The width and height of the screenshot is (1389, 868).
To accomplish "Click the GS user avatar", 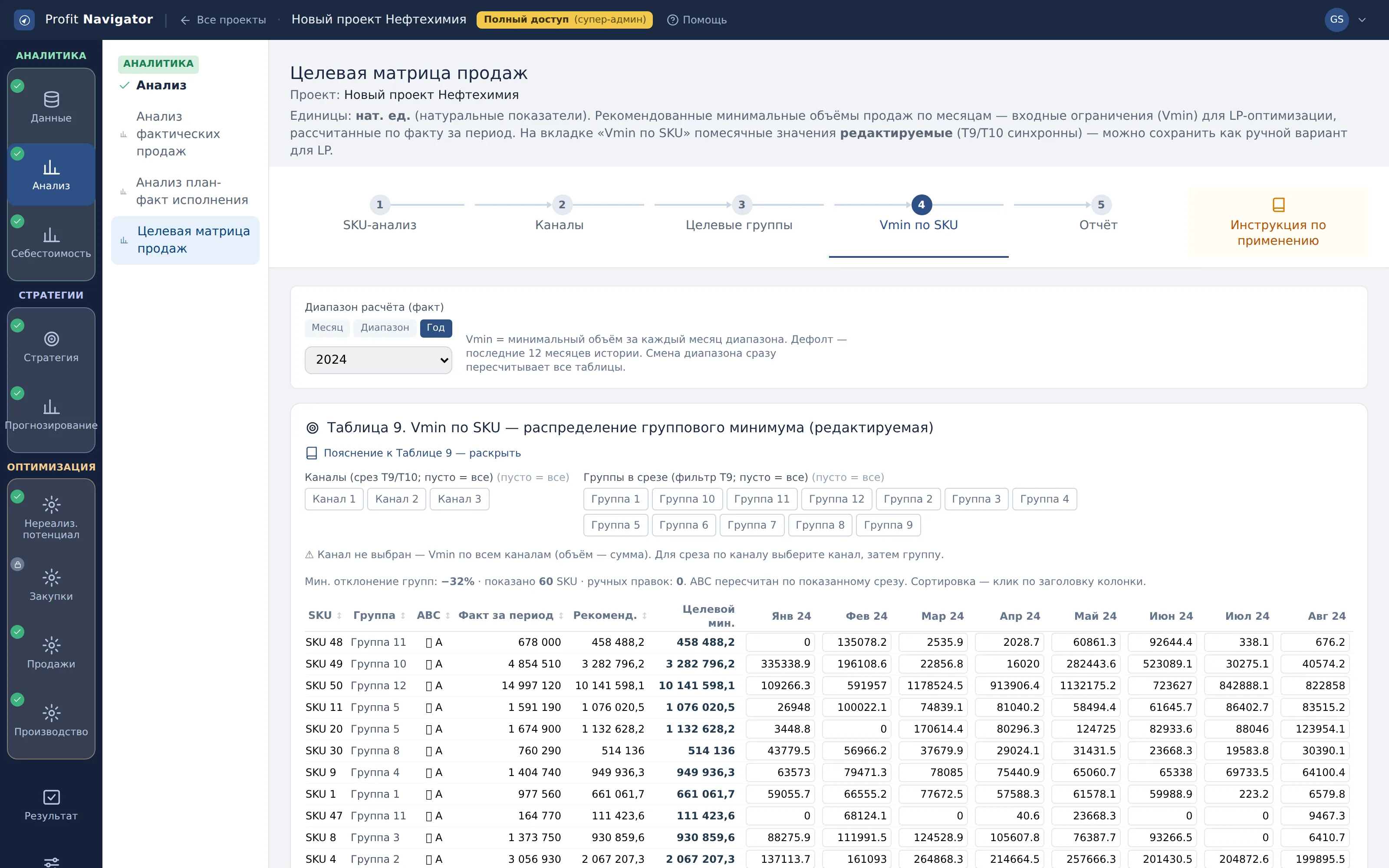I will pyautogui.click(x=1336, y=20).
